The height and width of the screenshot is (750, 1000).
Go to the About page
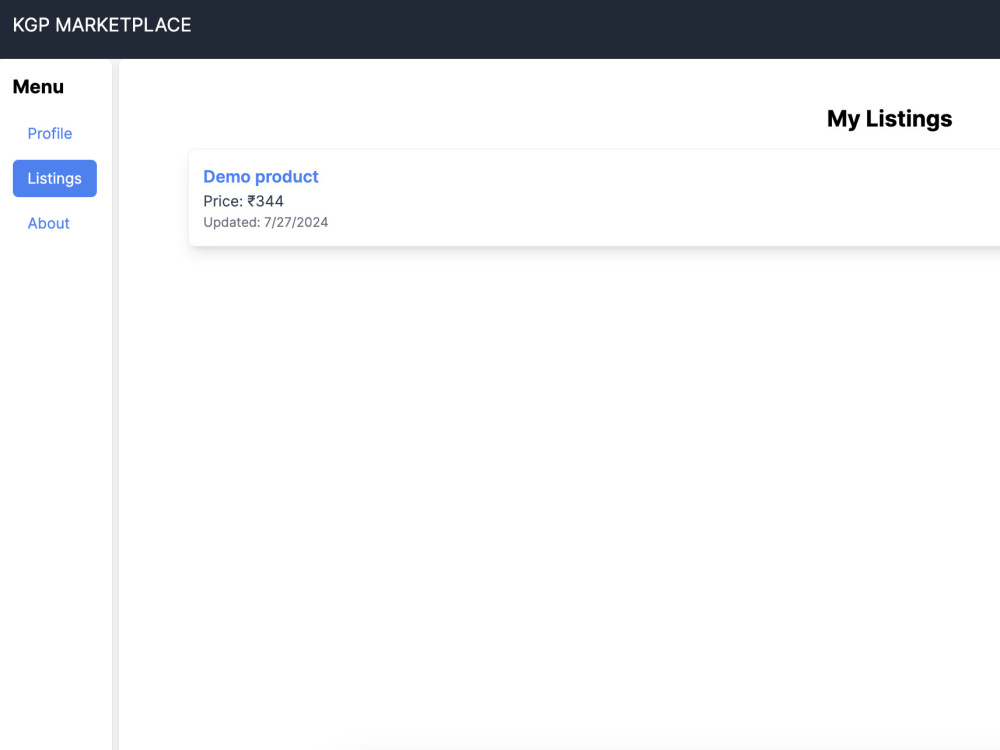(48, 223)
